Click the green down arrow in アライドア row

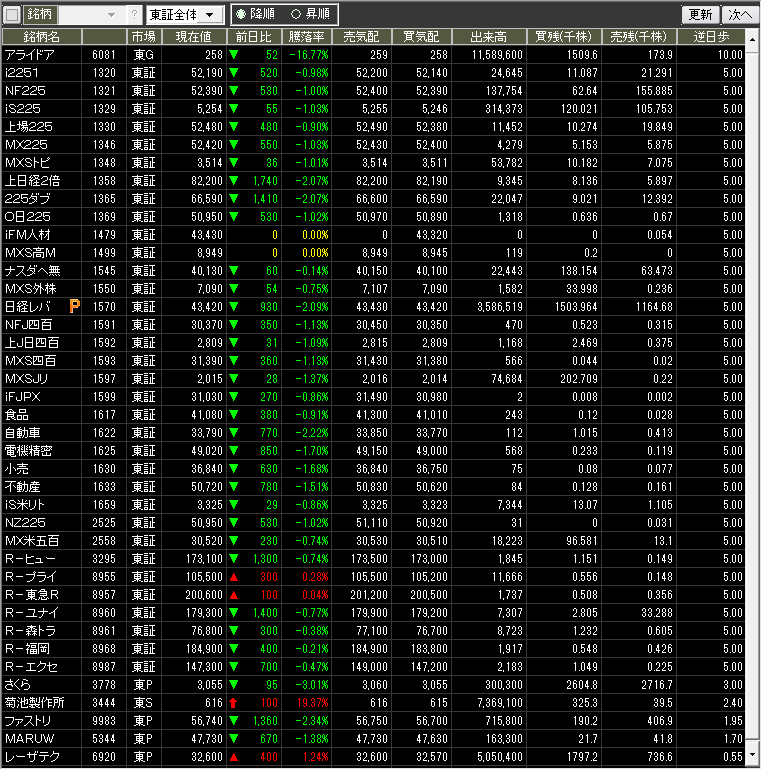coord(233,54)
